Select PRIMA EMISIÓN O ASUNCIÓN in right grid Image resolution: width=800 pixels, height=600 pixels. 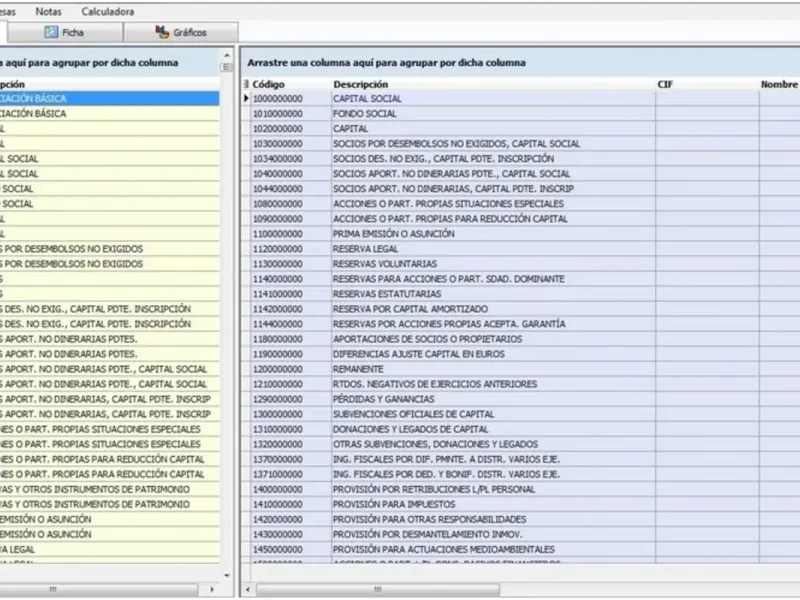tap(393, 234)
